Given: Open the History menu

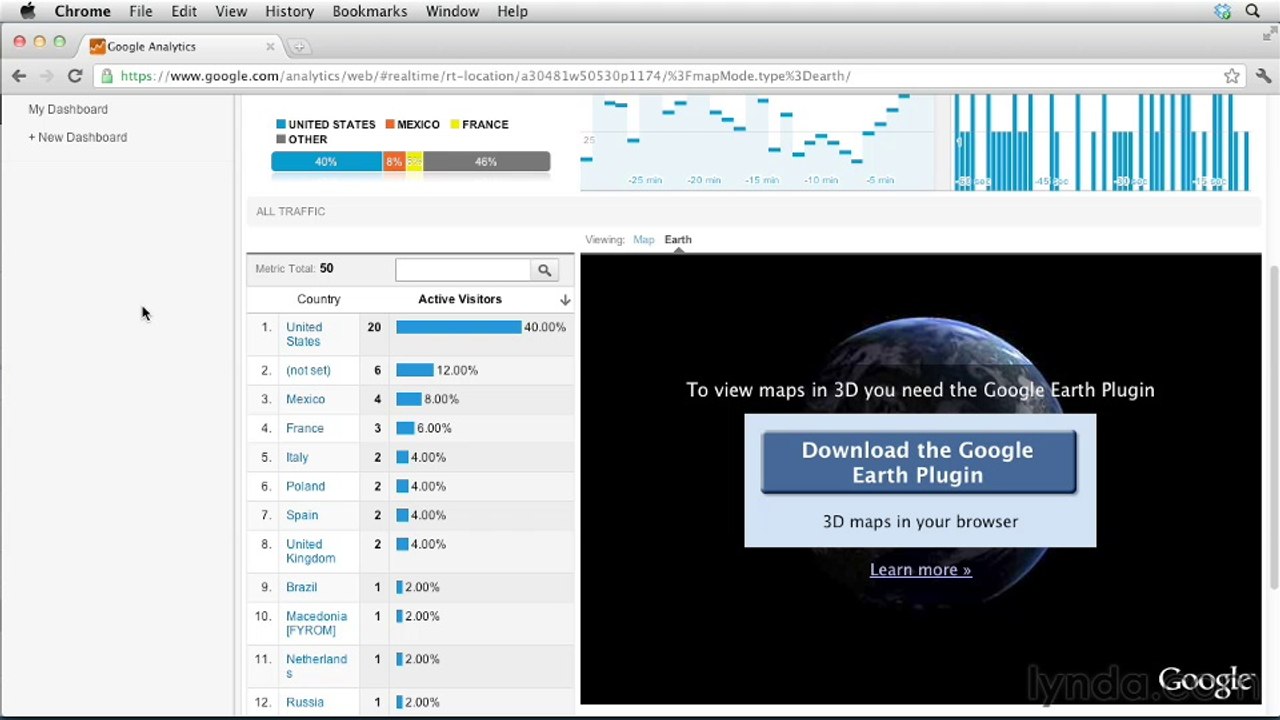Looking at the screenshot, I should [x=290, y=11].
